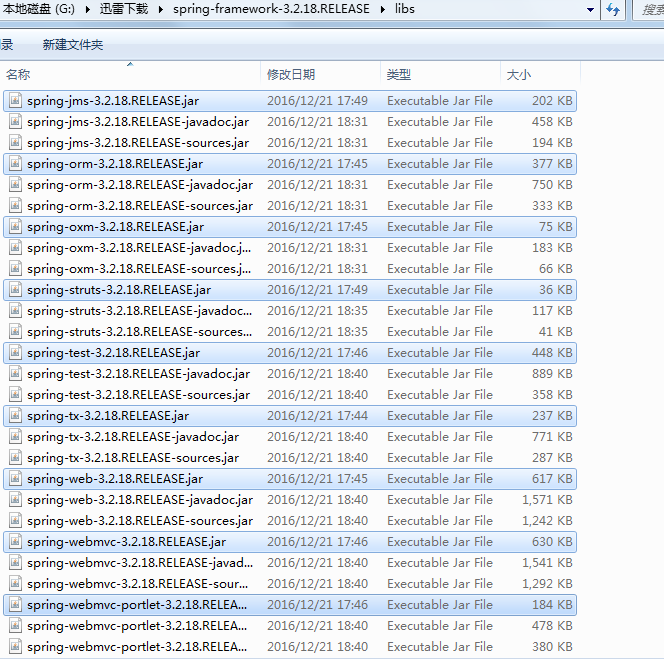Select the file name spring-webmvc-3.2.18.RELEASE.jar
The image size is (664, 659).
click(x=127, y=542)
